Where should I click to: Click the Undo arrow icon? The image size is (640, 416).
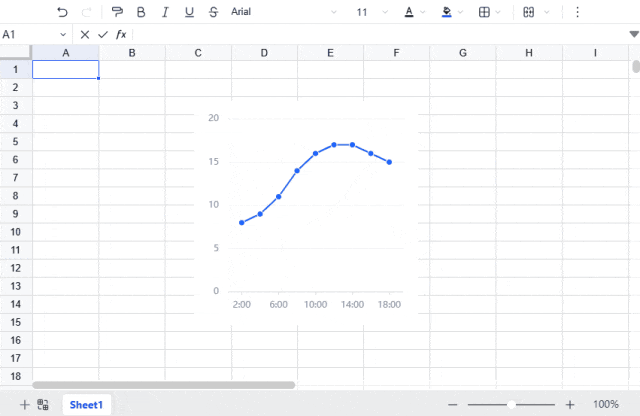point(63,12)
